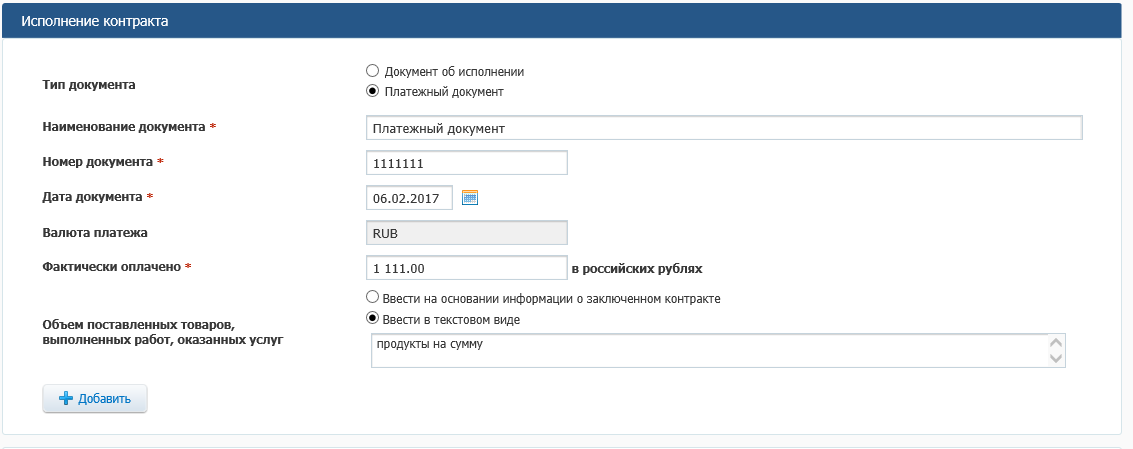This screenshot has width=1133, height=449.
Task: Click the plus icon on Добавить
Action: pyautogui.click(x=66, y=398)
